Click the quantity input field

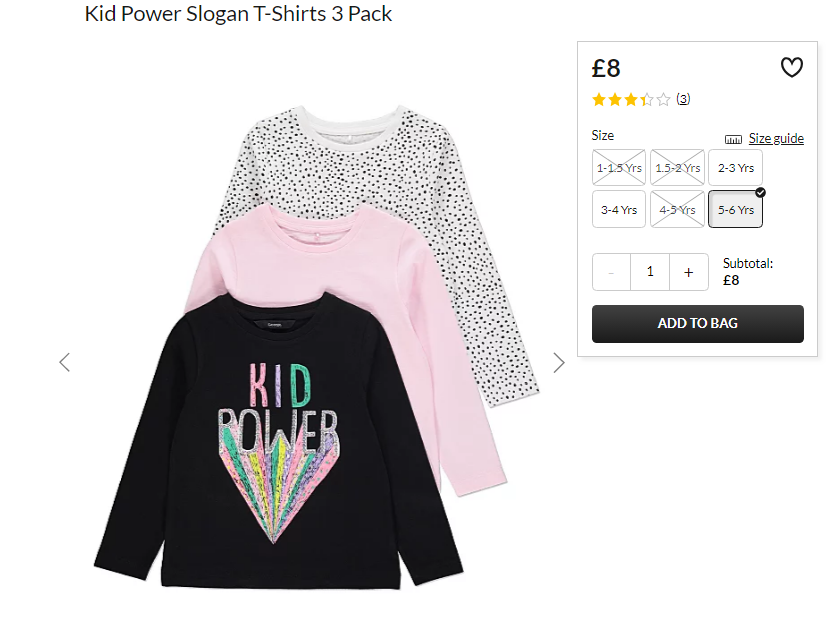tap(650, 272)
